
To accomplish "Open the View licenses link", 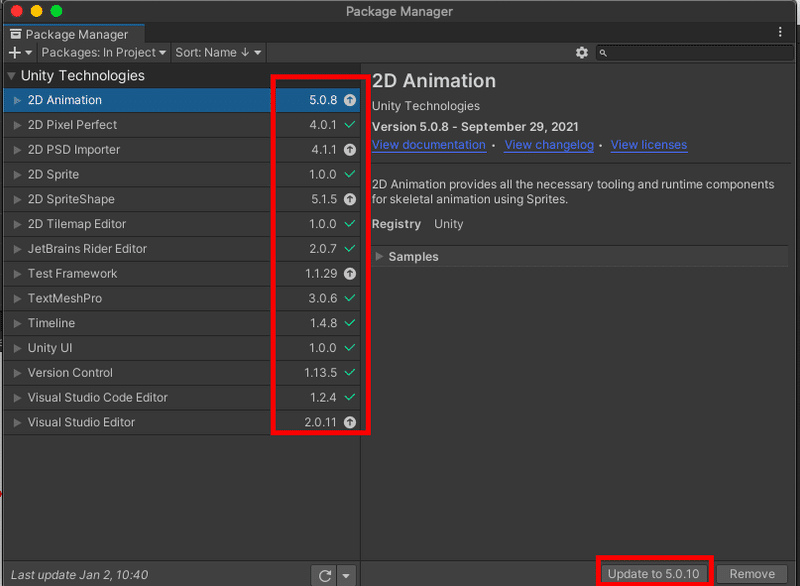I will click(649, 145).
